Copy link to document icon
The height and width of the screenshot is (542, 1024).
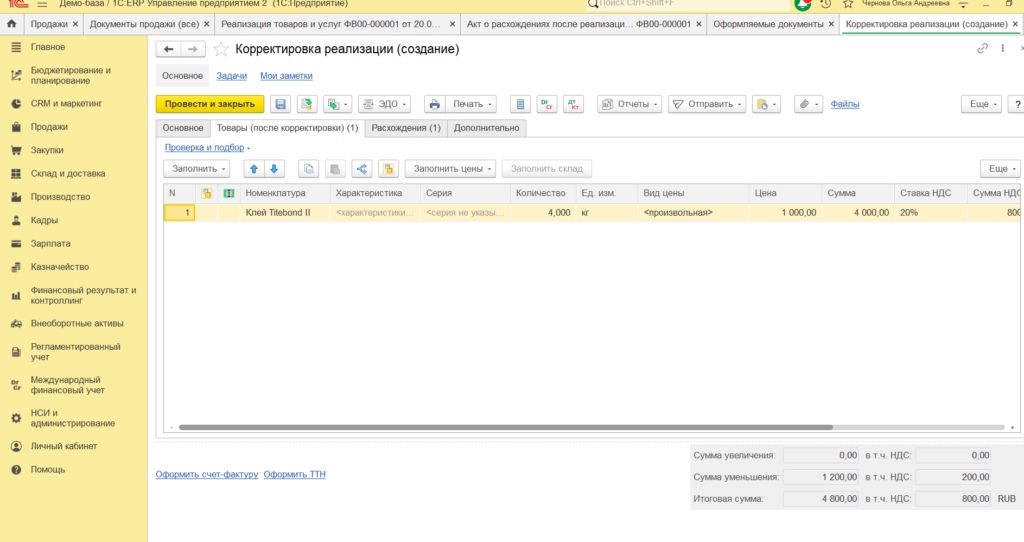click(x=982, y=49)
